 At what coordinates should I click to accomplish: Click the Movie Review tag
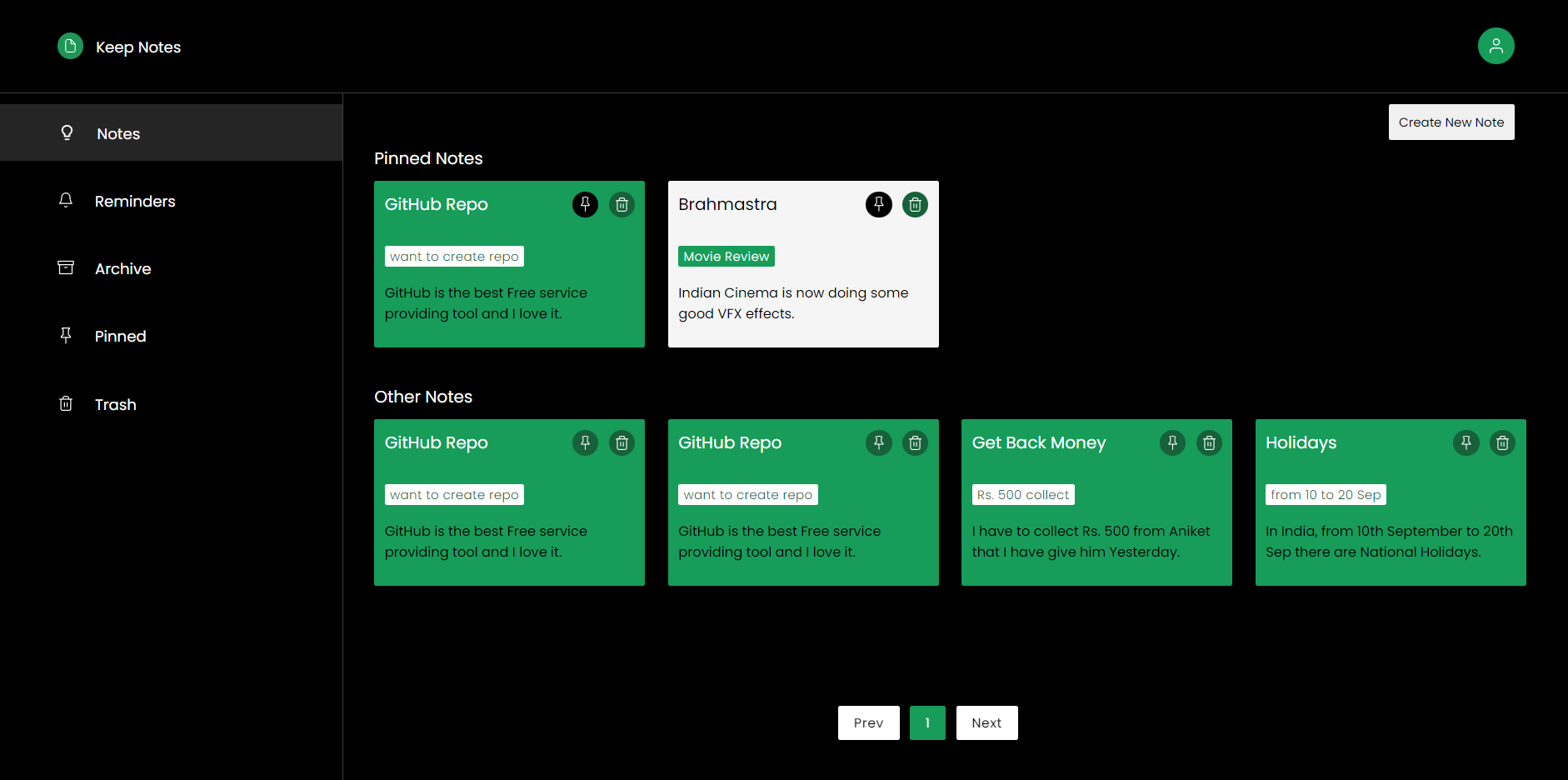click(x=727, y=256)
